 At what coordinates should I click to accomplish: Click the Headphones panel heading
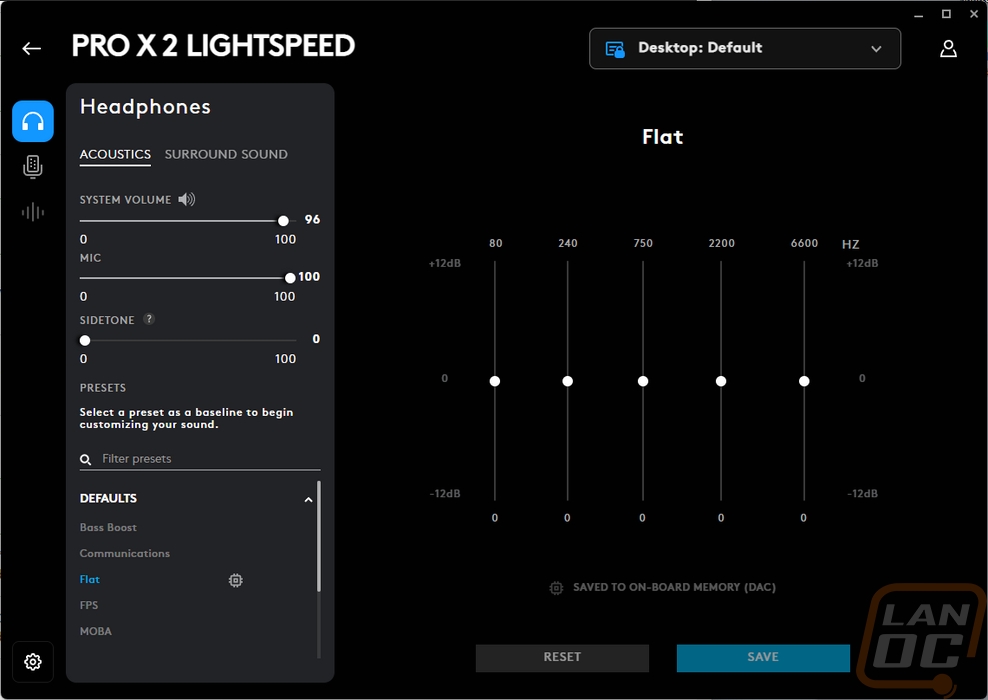[145, 107]
